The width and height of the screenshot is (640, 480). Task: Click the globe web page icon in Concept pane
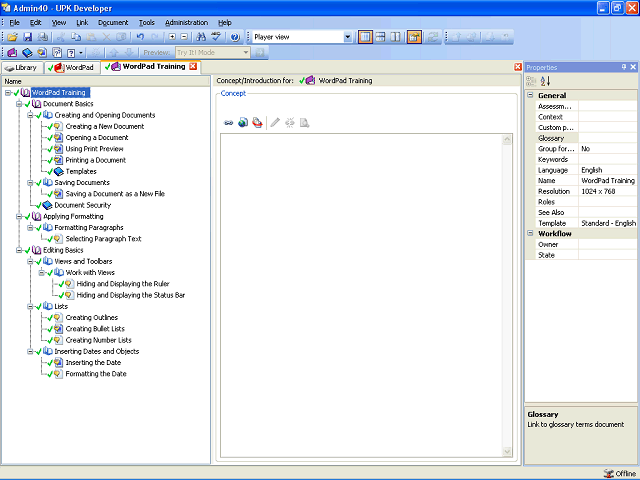[x=243, y=122]
